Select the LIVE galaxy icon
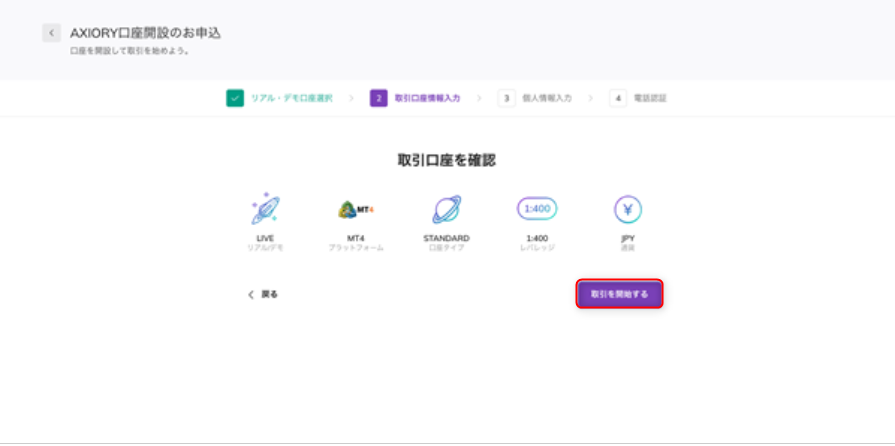Screen dimensions: 895x446 coord(265,209)
